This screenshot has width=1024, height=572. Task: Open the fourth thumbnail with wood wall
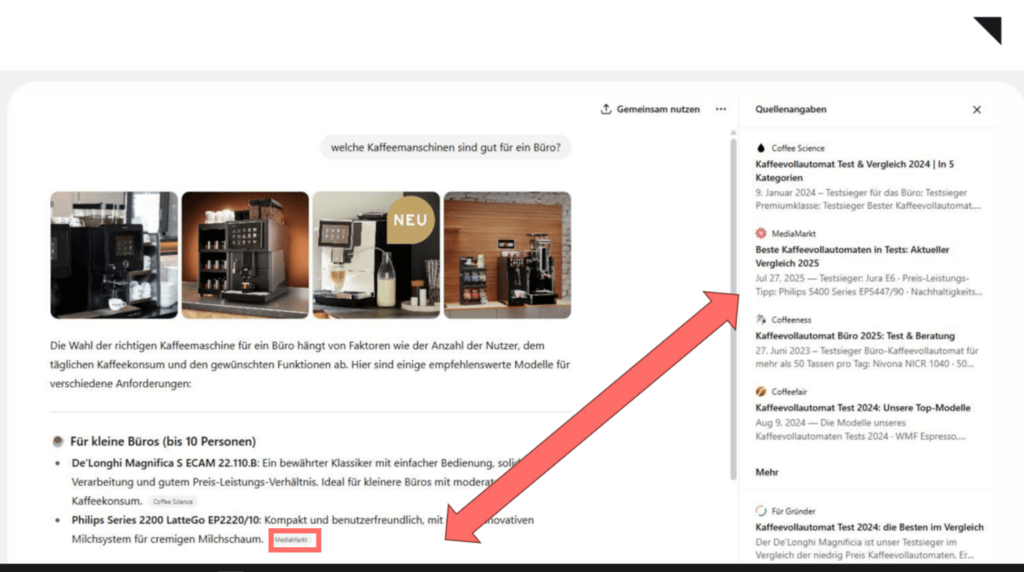tap(507, 255)
